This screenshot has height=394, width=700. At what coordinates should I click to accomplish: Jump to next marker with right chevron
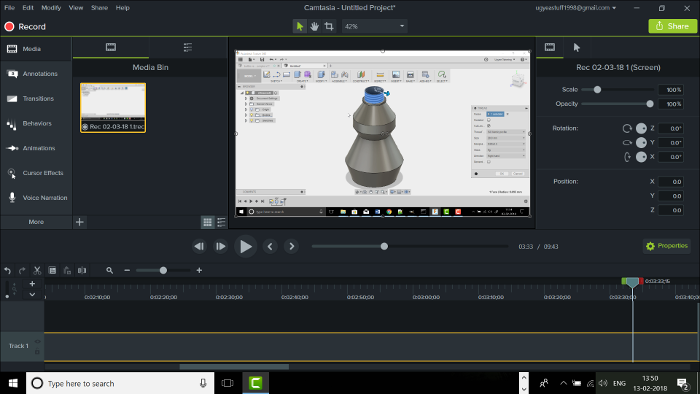(292, 246)
